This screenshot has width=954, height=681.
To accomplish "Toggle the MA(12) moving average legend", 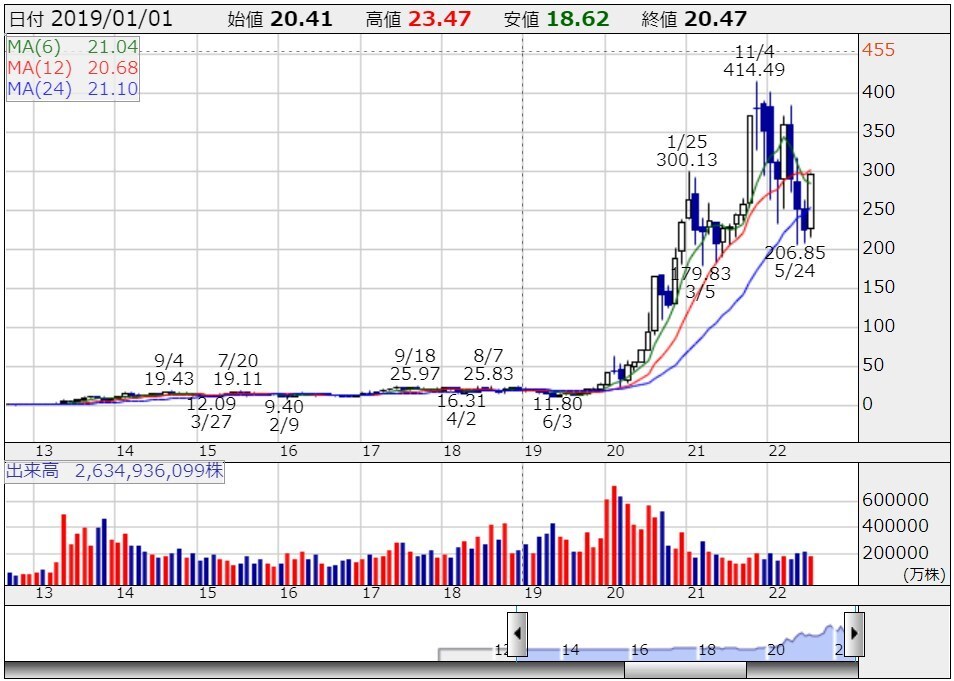I will point(72,68).
